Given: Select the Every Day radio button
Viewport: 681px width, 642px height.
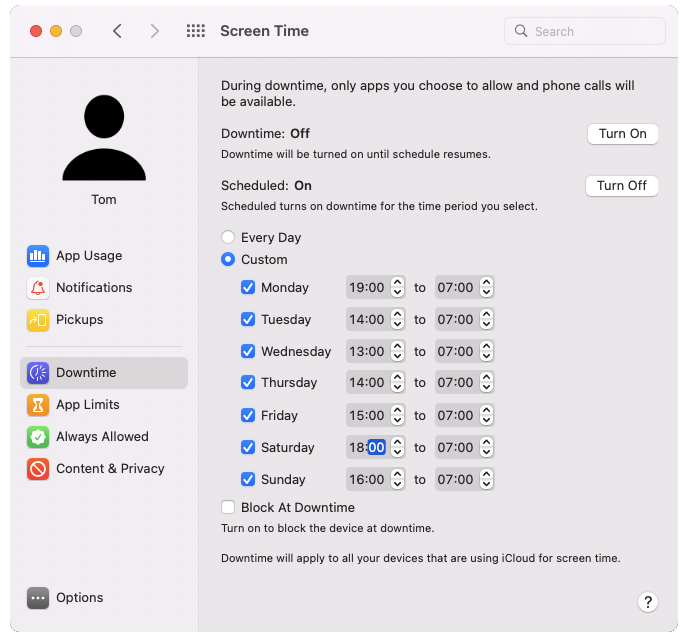Looking at the screenshot, I should click(228, 237).
